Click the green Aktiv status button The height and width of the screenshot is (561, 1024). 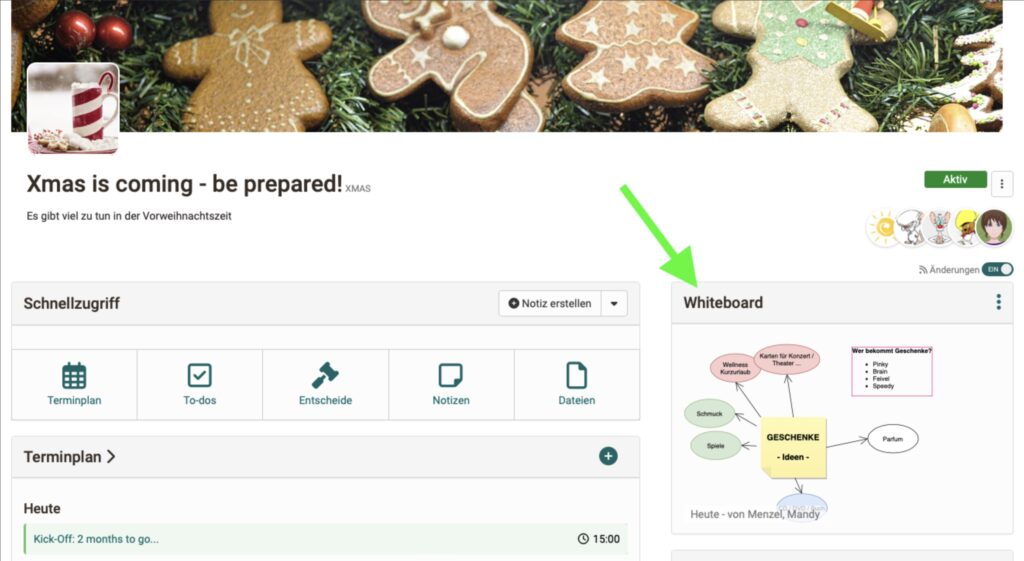pos(955,180)
